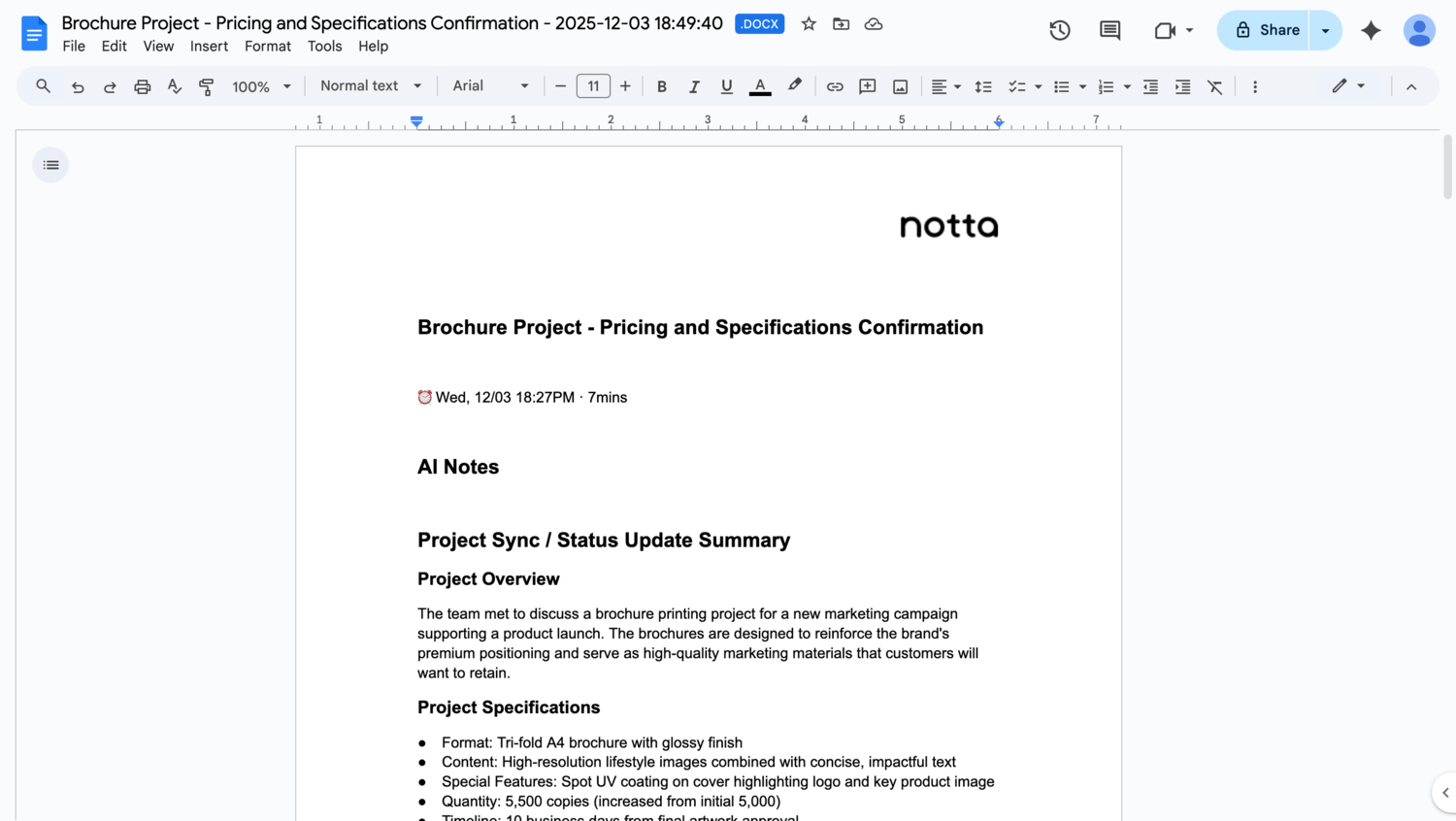The height and width of the screenshot is (821, 1456).
Task: Open the zoom level dropdown
Action: (260, 86)
